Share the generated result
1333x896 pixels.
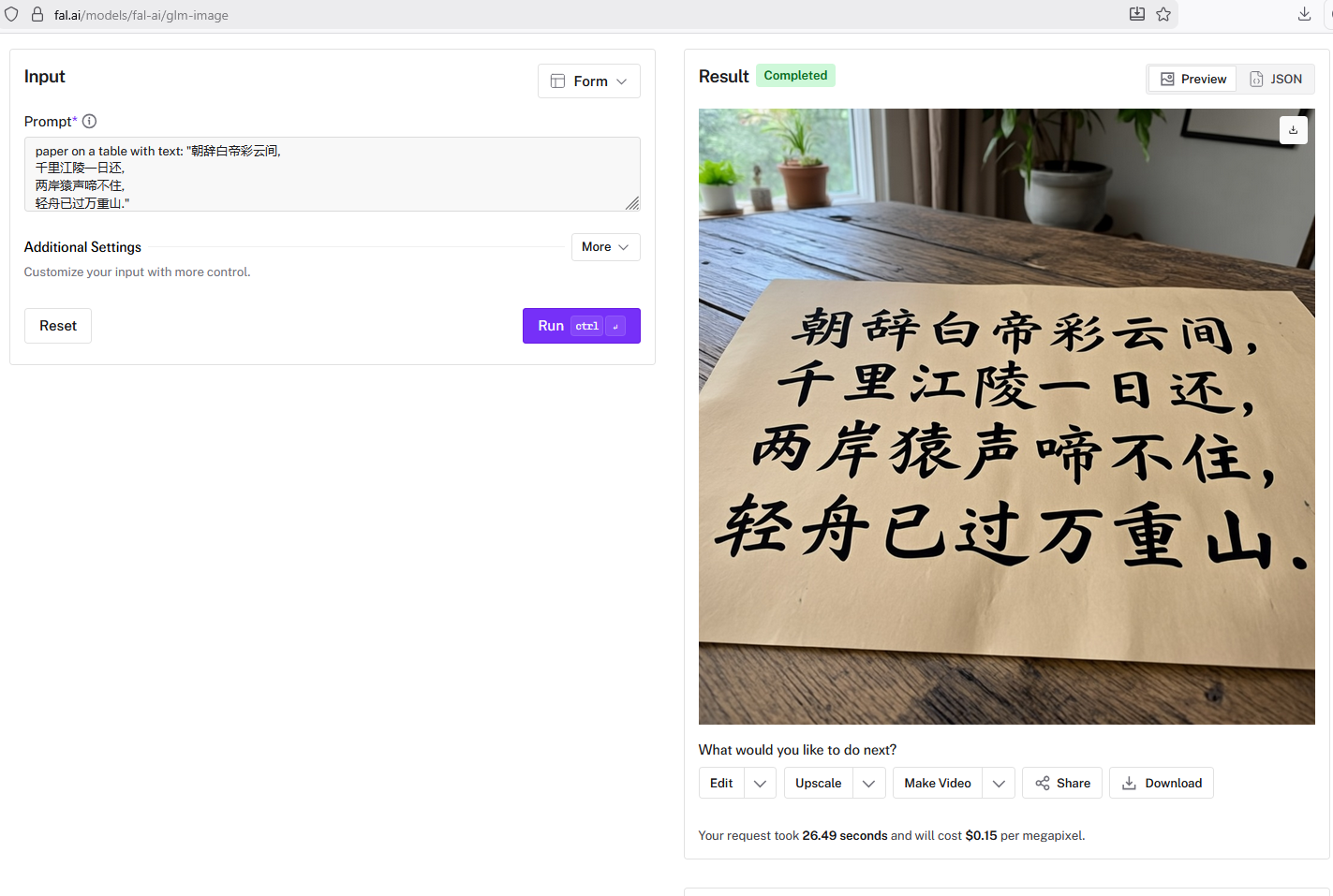(x=1062, y=784)
